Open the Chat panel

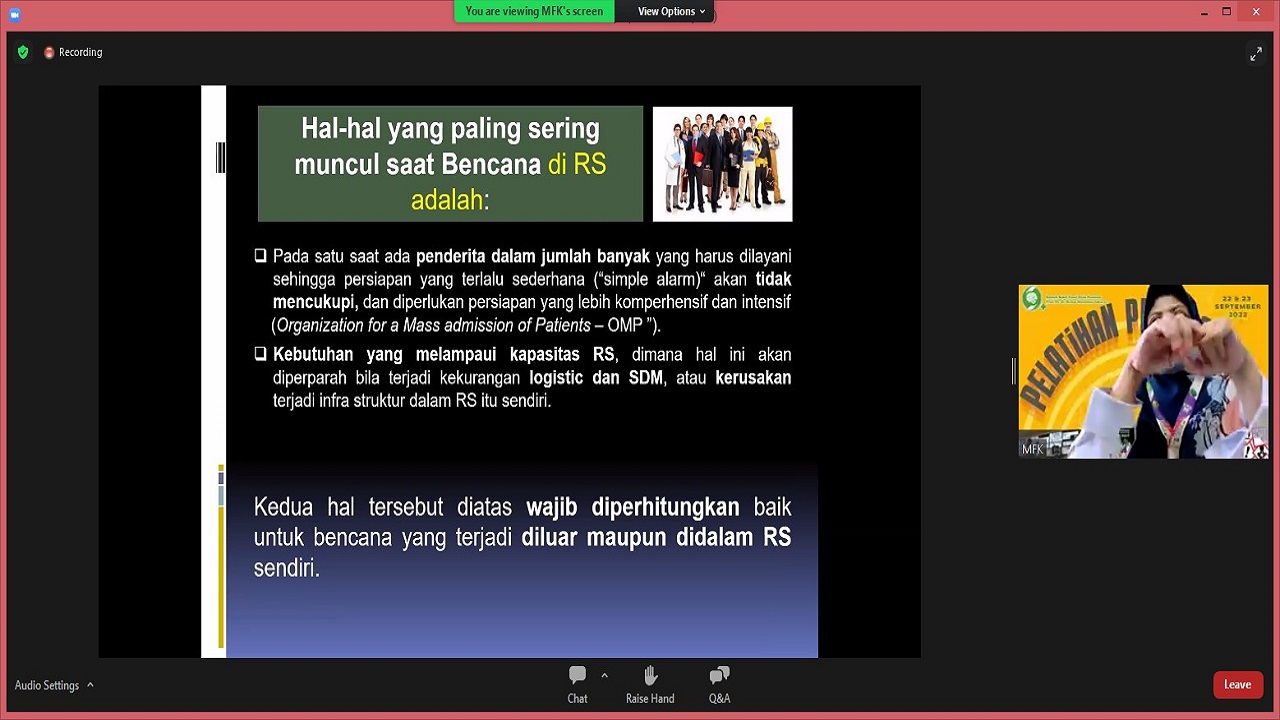coord(577,685)
